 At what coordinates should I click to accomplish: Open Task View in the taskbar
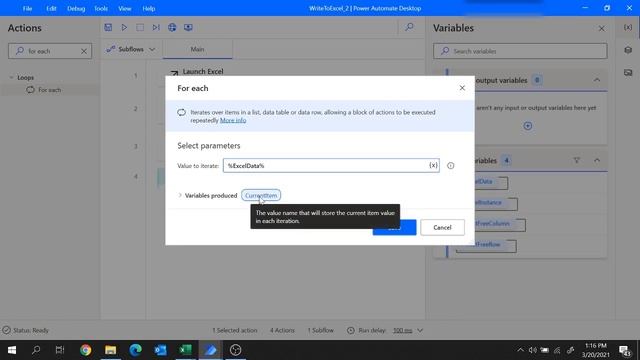[x=60, y=350]
